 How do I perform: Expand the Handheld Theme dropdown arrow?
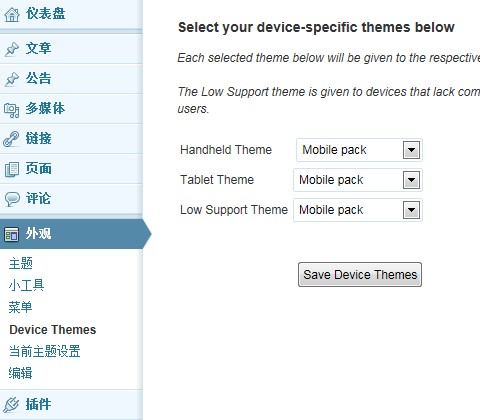(411, 150)
